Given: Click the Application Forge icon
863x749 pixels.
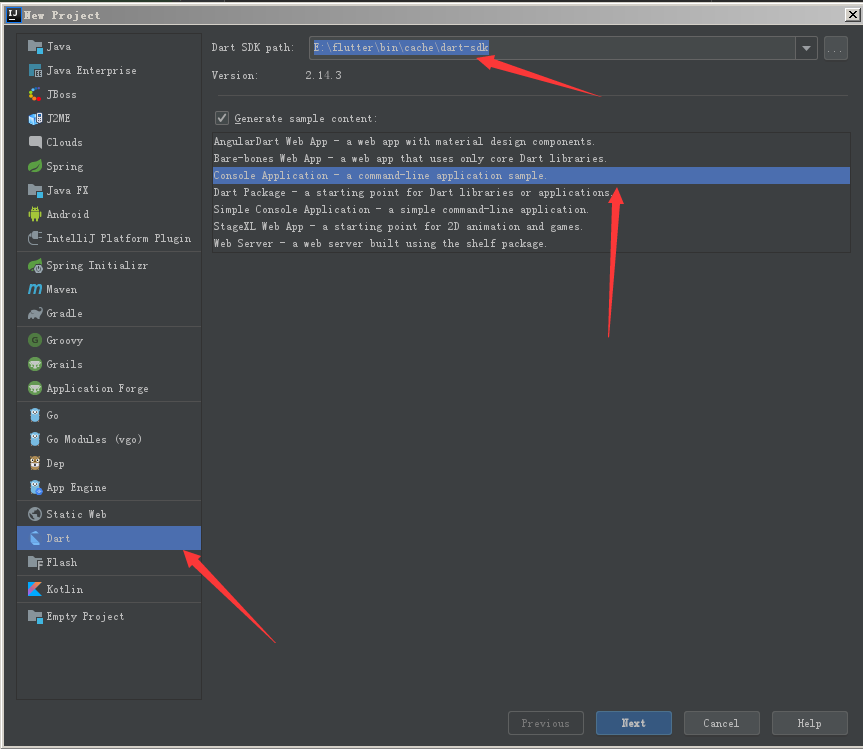Looking at the screenshot, I should [x=35, y=389].
